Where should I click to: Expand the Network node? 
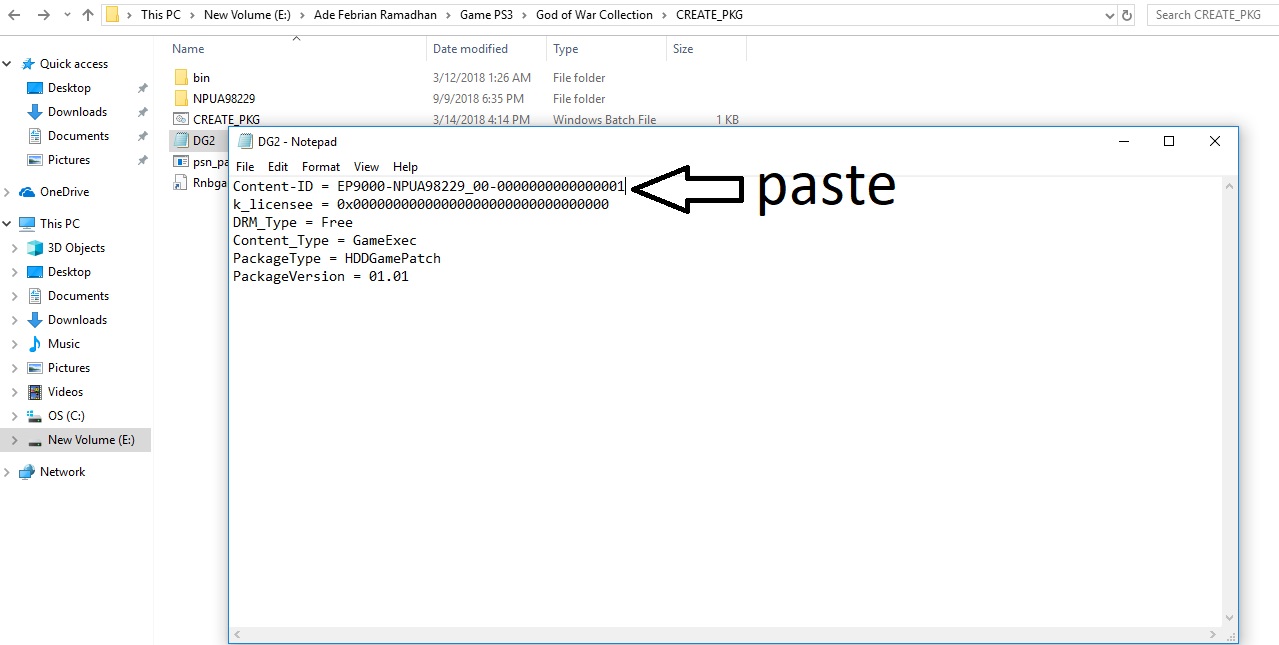[7, 472]
